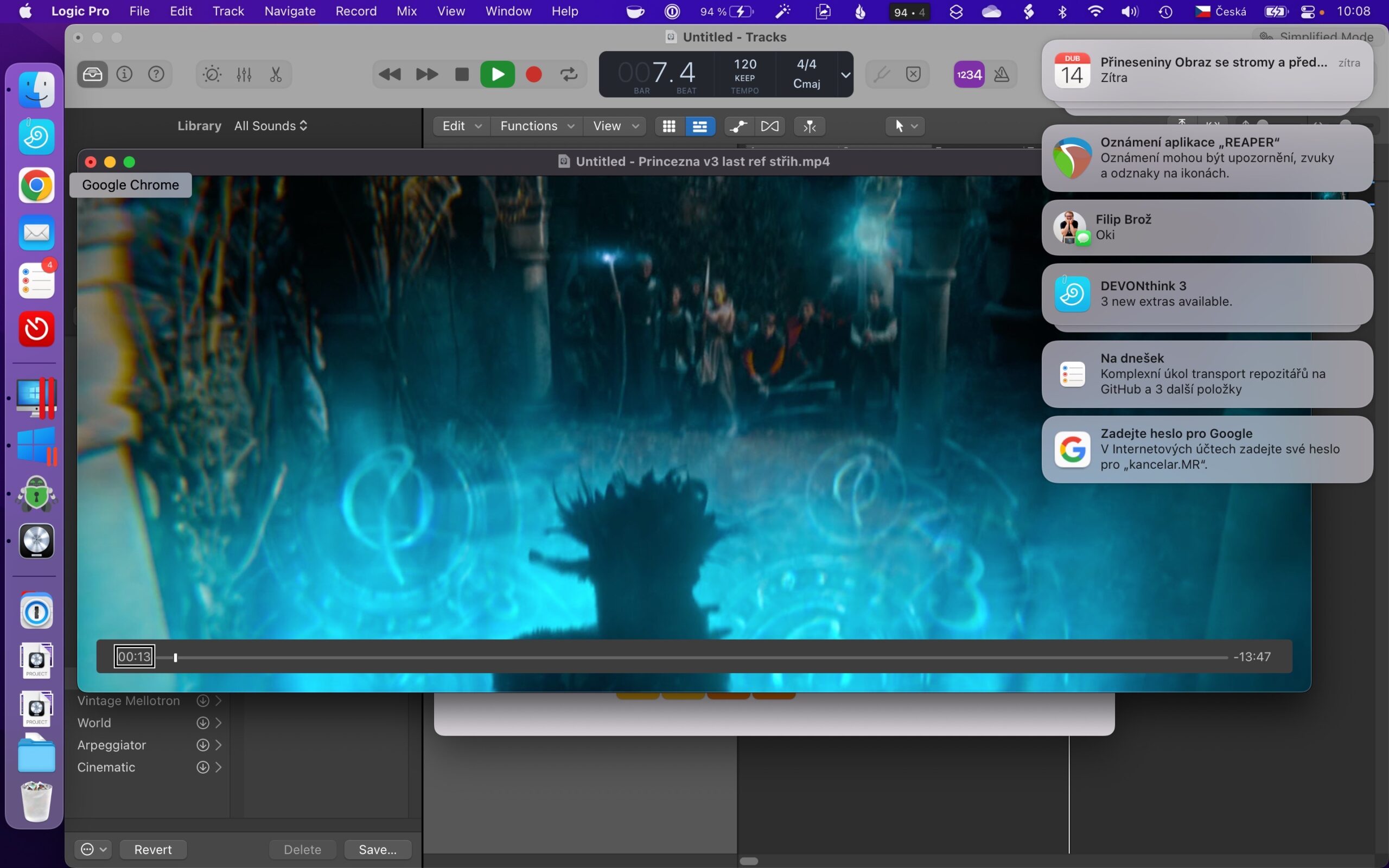Show the Mixer faders icon
Image resolution: width=1389 pixels, height=868 pixels.
pos(244,74)
